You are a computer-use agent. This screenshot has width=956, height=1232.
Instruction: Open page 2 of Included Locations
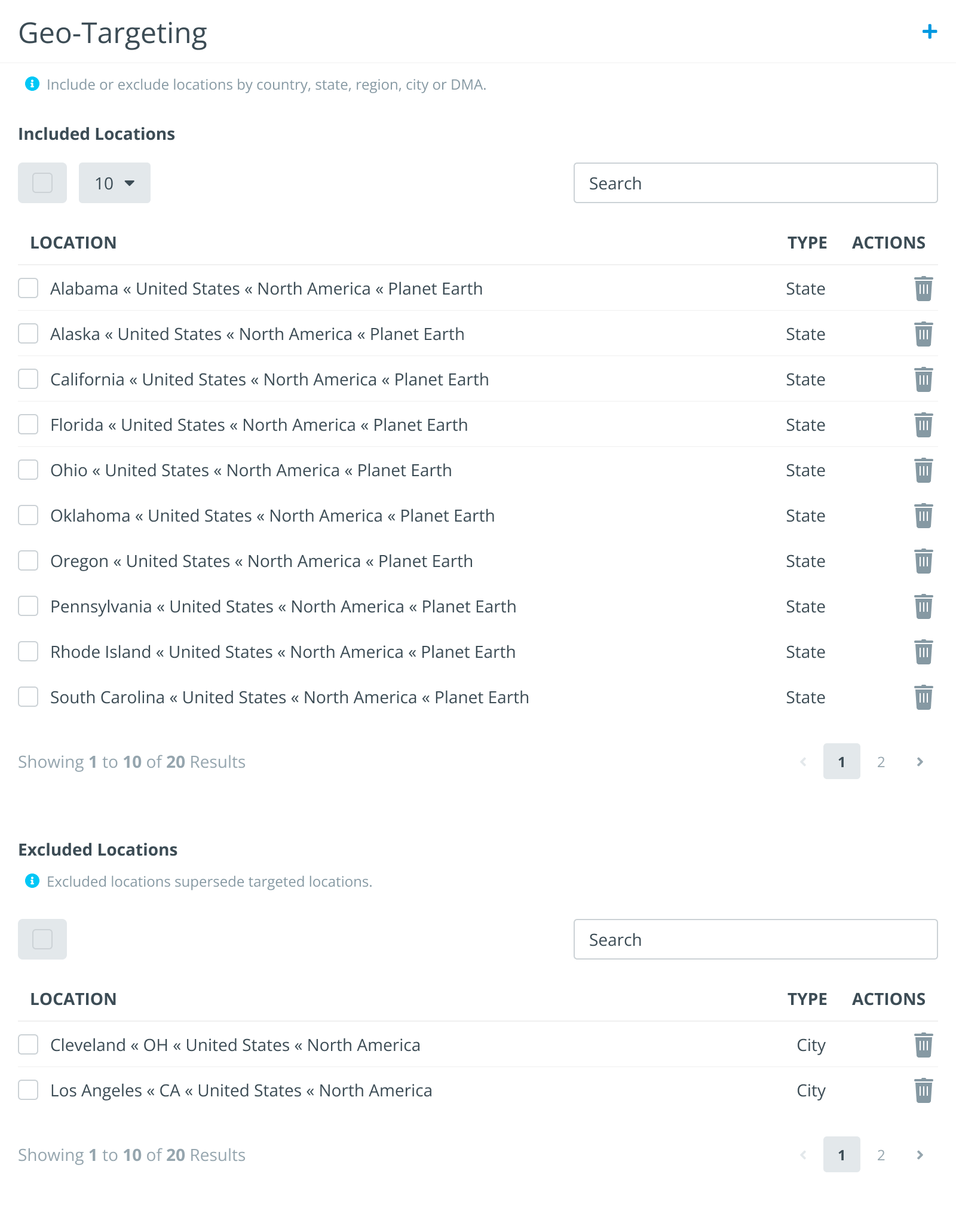[x=881, y=762]
